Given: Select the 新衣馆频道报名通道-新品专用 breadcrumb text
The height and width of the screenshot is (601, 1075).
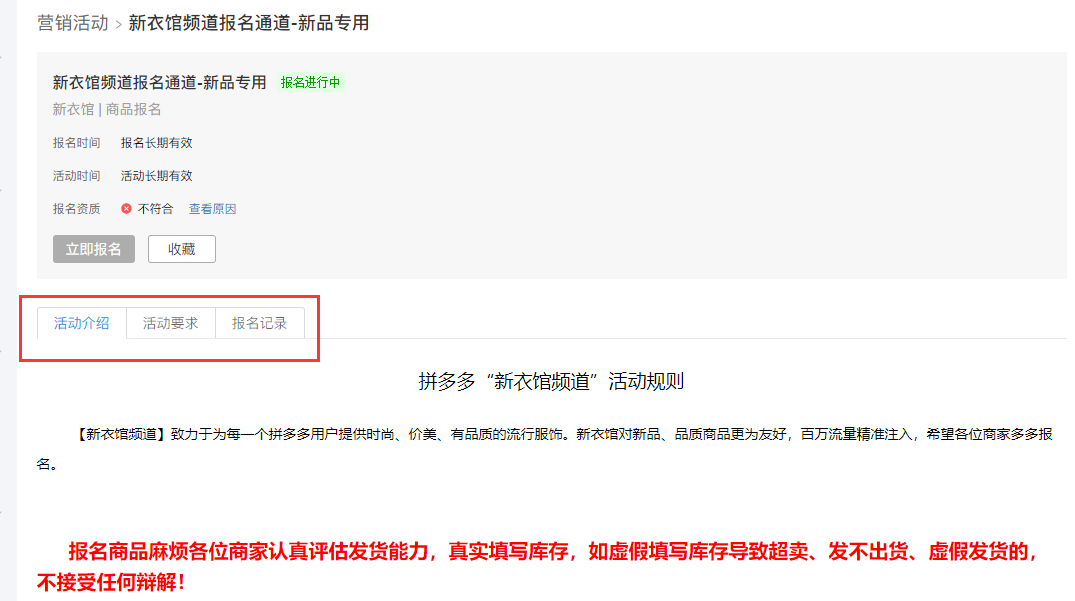Looking at the screenshot, I should (x=249, y=23).
